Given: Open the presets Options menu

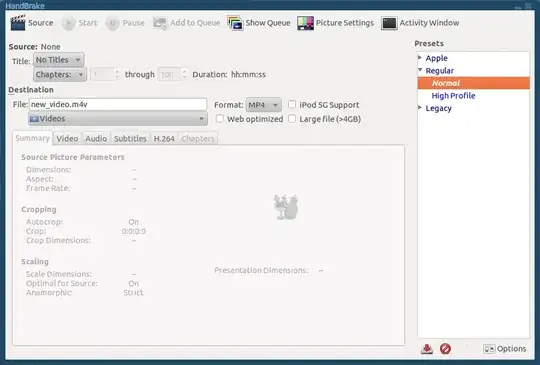Looking at the screenshot, I should click(x=505, y=349).
